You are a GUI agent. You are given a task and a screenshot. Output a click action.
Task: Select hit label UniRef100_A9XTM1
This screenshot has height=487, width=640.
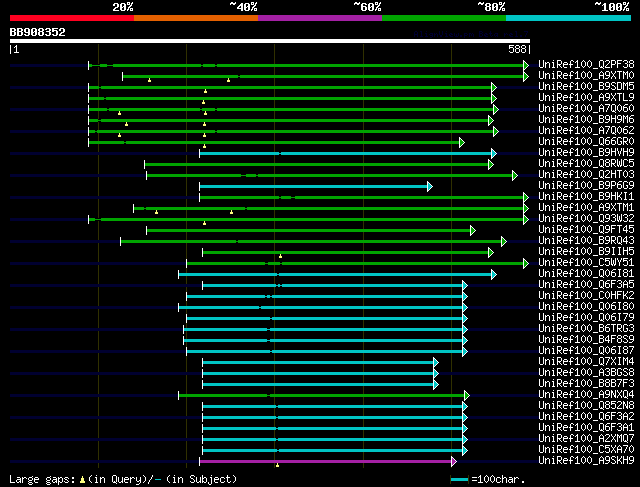(x=586, y=207)
